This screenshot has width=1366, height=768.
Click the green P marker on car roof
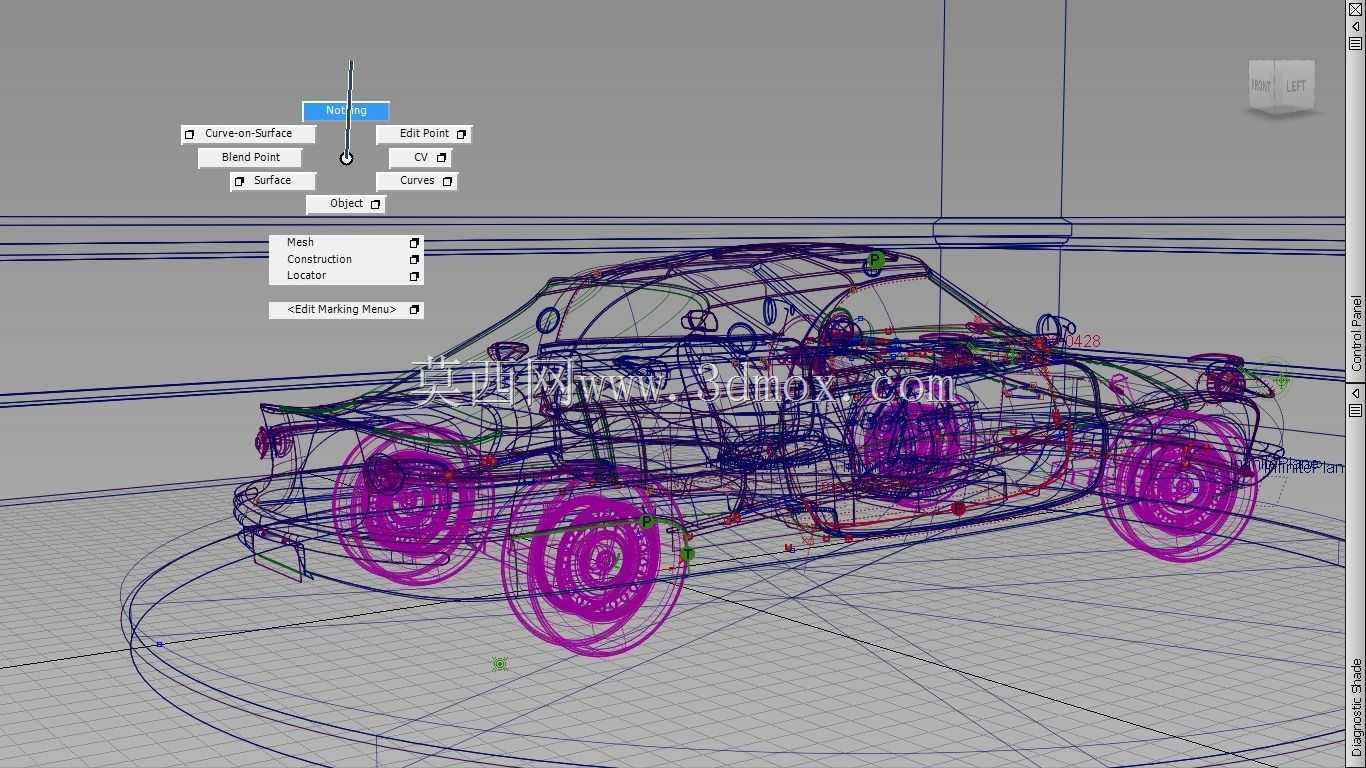pyautogui.click(x=876, y=261)
